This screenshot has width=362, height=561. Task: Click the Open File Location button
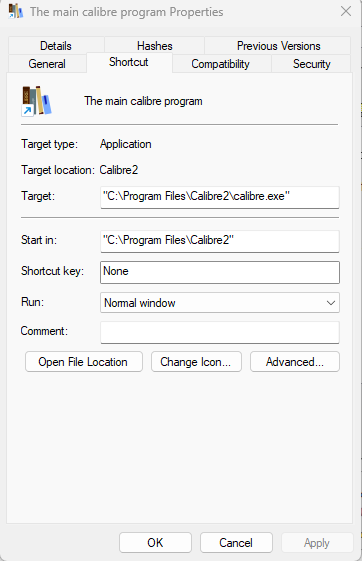(x=84, y=362)
